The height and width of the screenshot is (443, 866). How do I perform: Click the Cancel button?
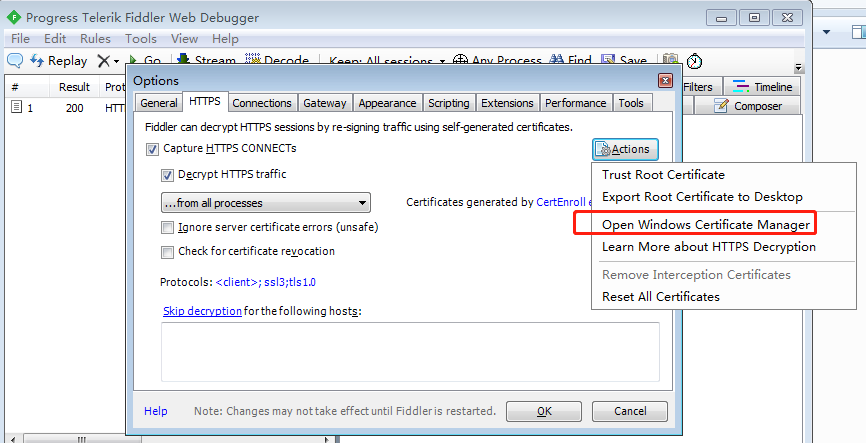(x=630, y=411)
